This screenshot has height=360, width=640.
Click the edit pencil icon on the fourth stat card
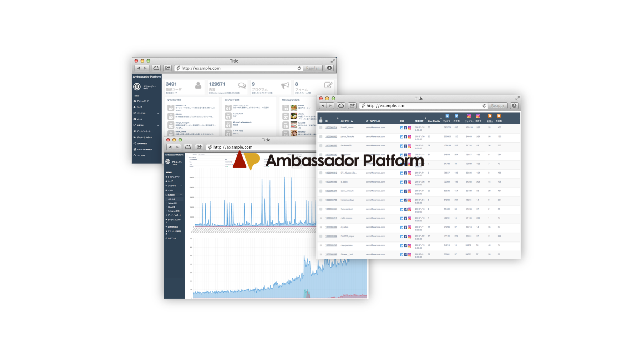tap(328, 85)
